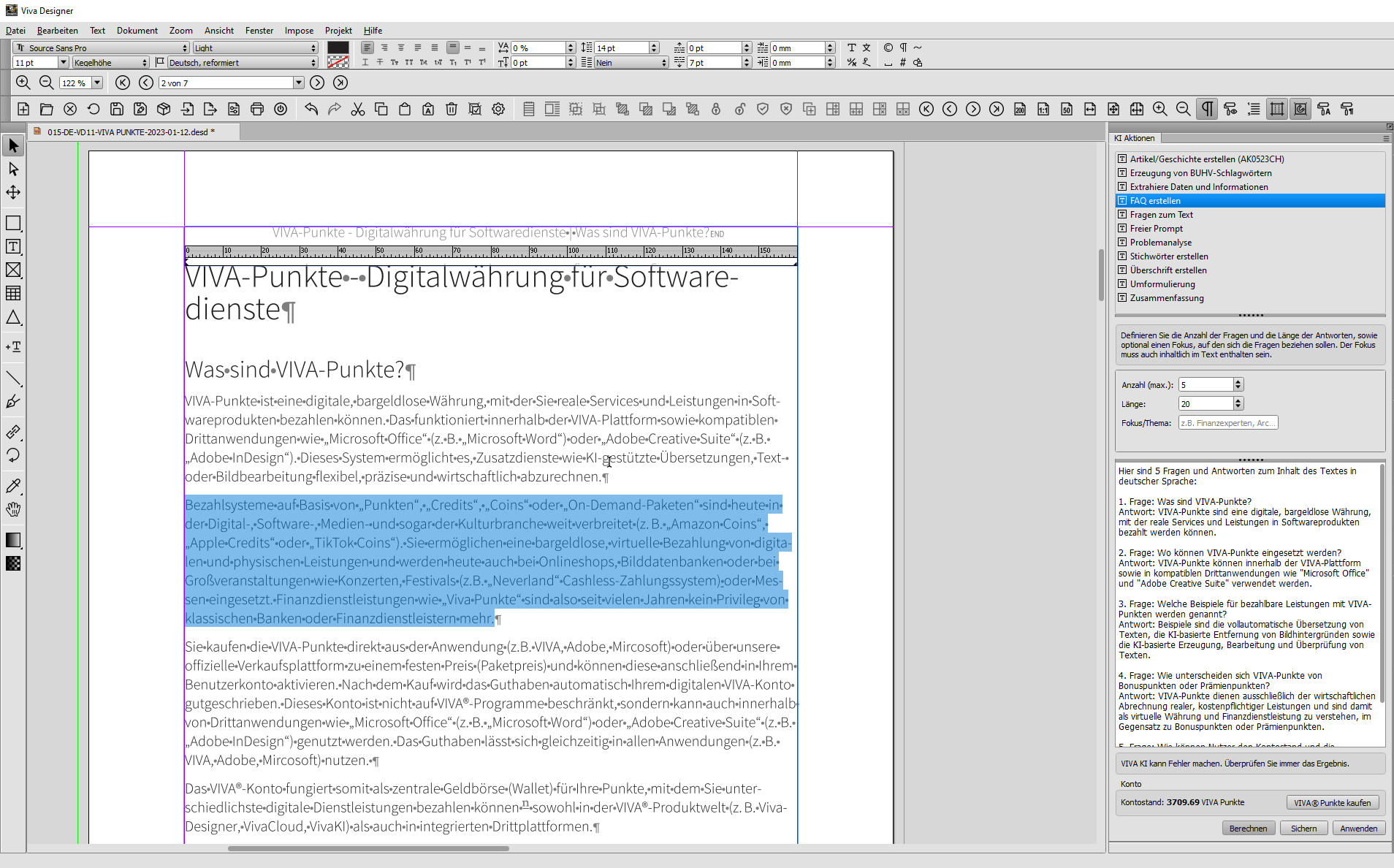Open the zoom percentage dropdown

97,83
